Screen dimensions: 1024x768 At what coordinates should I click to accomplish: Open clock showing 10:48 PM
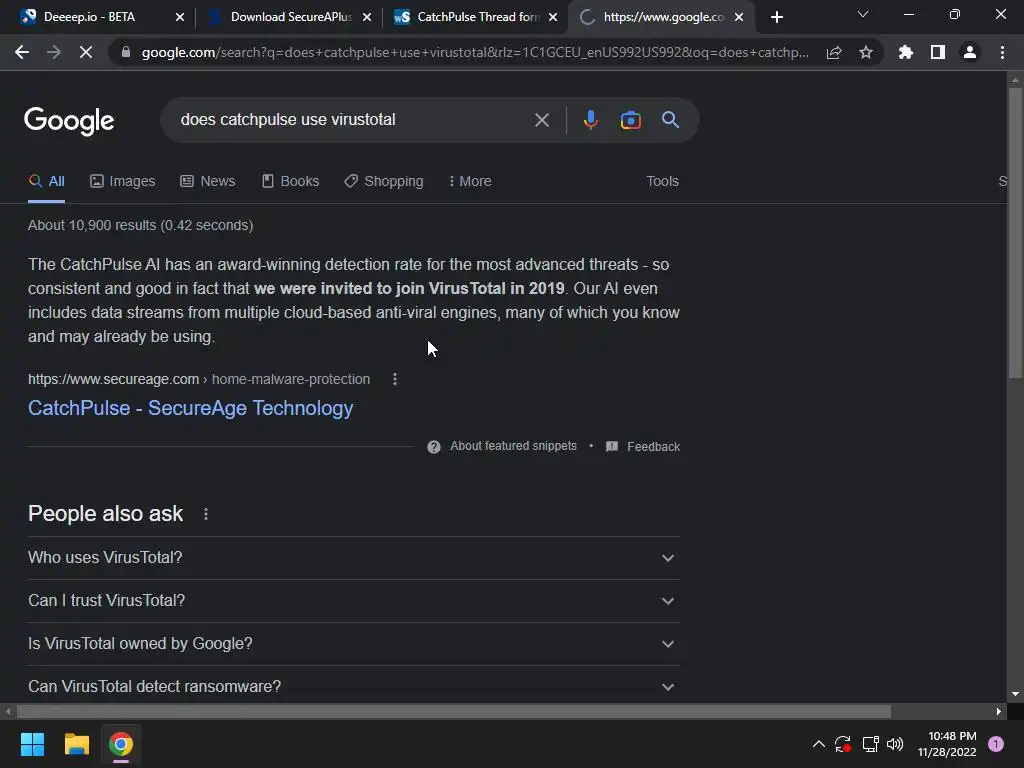[947, 744]
